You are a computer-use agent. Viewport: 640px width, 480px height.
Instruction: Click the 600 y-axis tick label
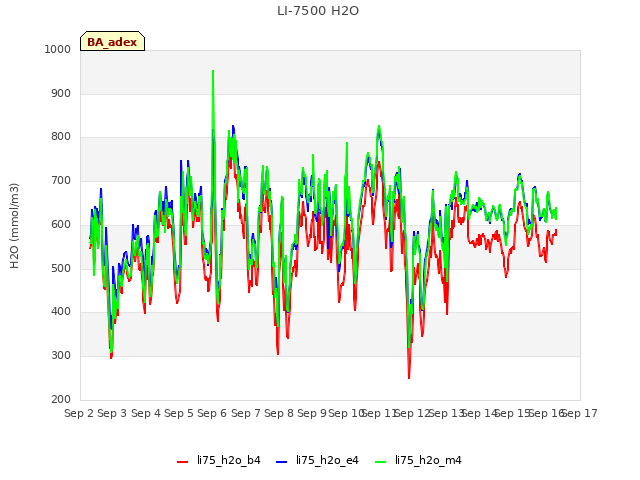point(61,224)
